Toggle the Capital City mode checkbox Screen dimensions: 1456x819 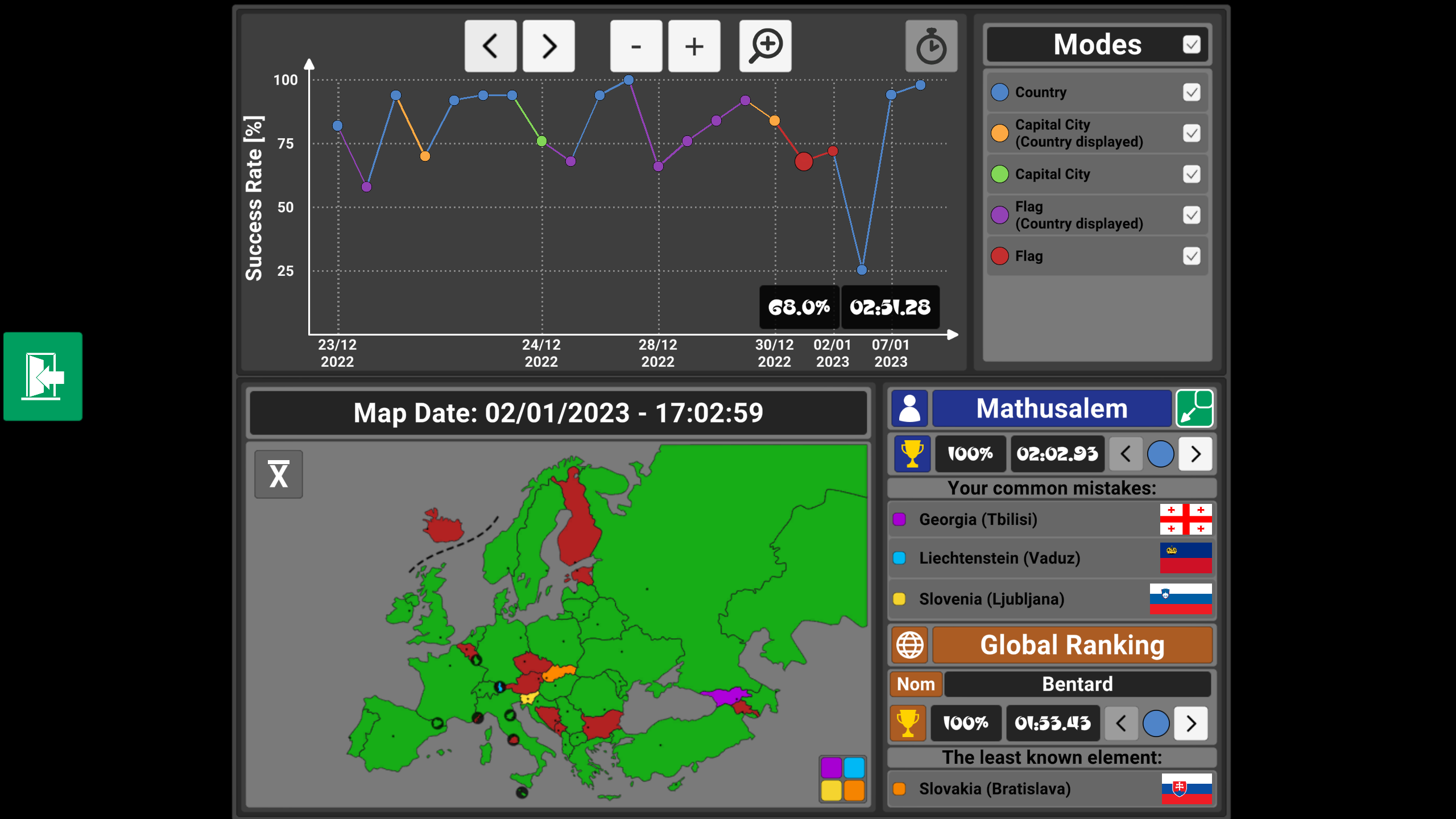click(x=1192, y=174)
